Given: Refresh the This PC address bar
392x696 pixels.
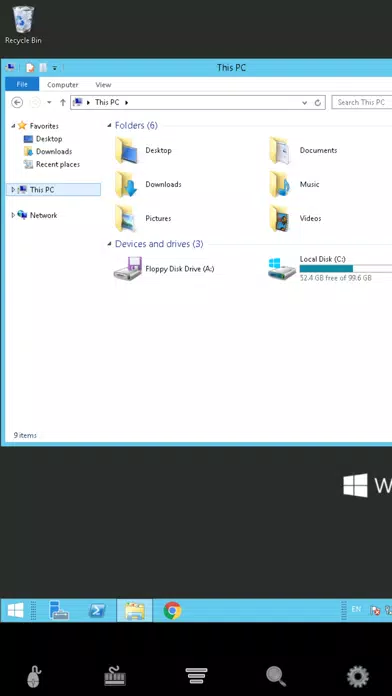Looking at the screenshot, I should tap(317, 103).
